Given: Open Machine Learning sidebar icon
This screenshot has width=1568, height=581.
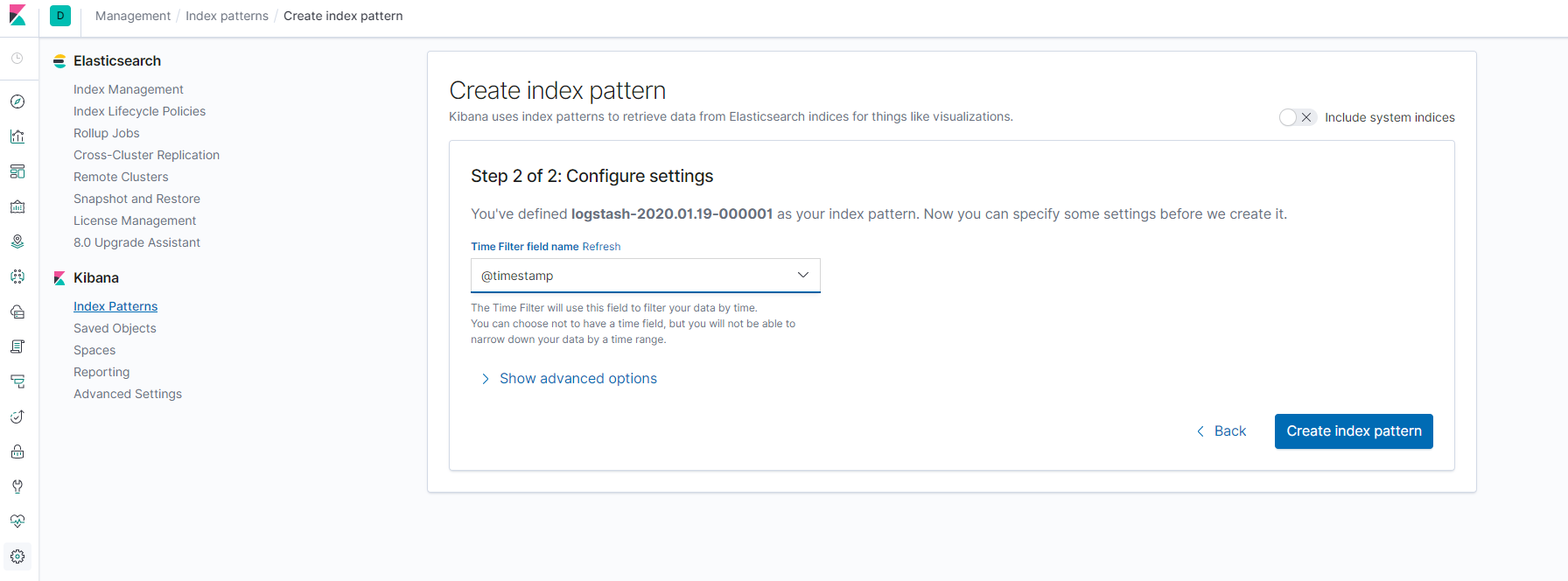Looking at the screenshot, I should (17, 276).
